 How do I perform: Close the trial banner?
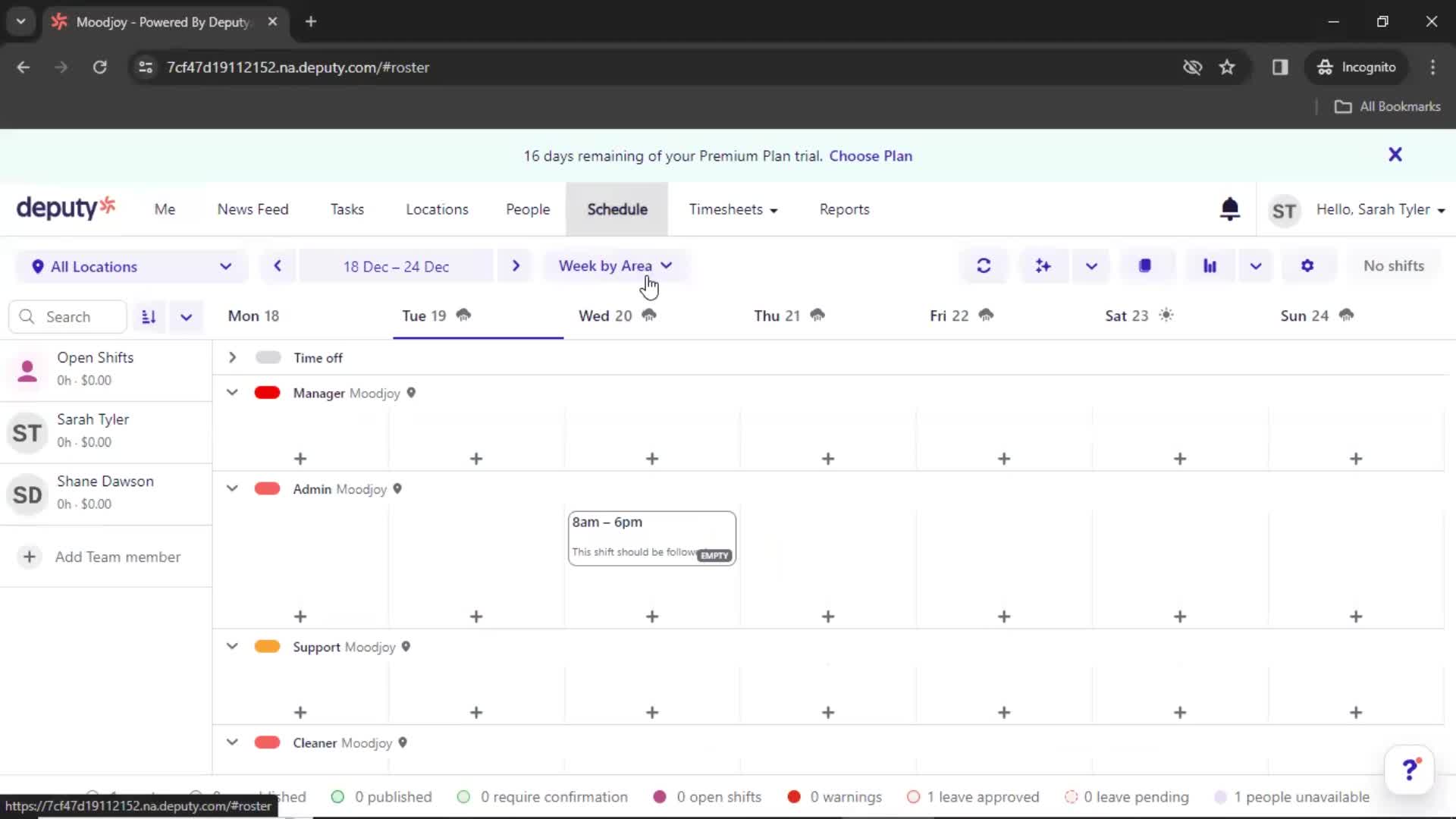[x=1395, y=155]
